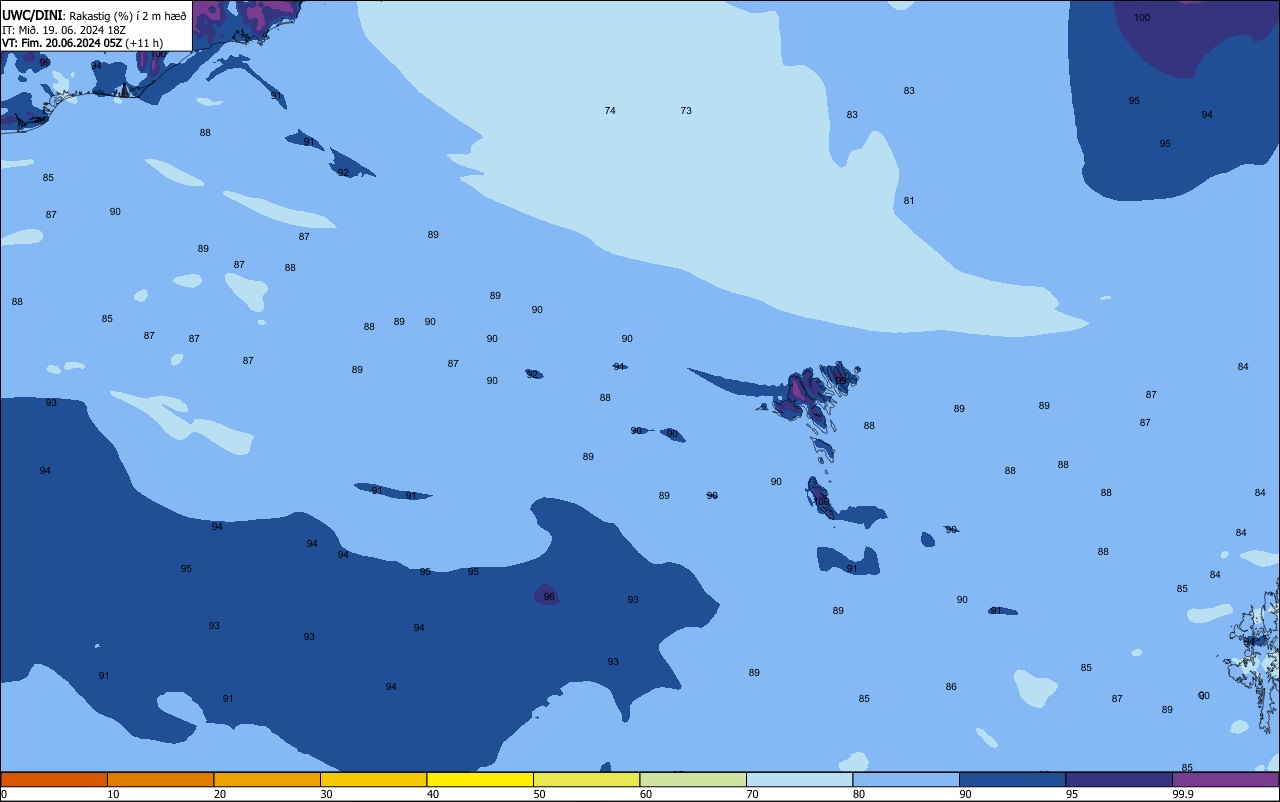
Task: Click the '30' tick label on the legend
Action: (x=326, y=794)
